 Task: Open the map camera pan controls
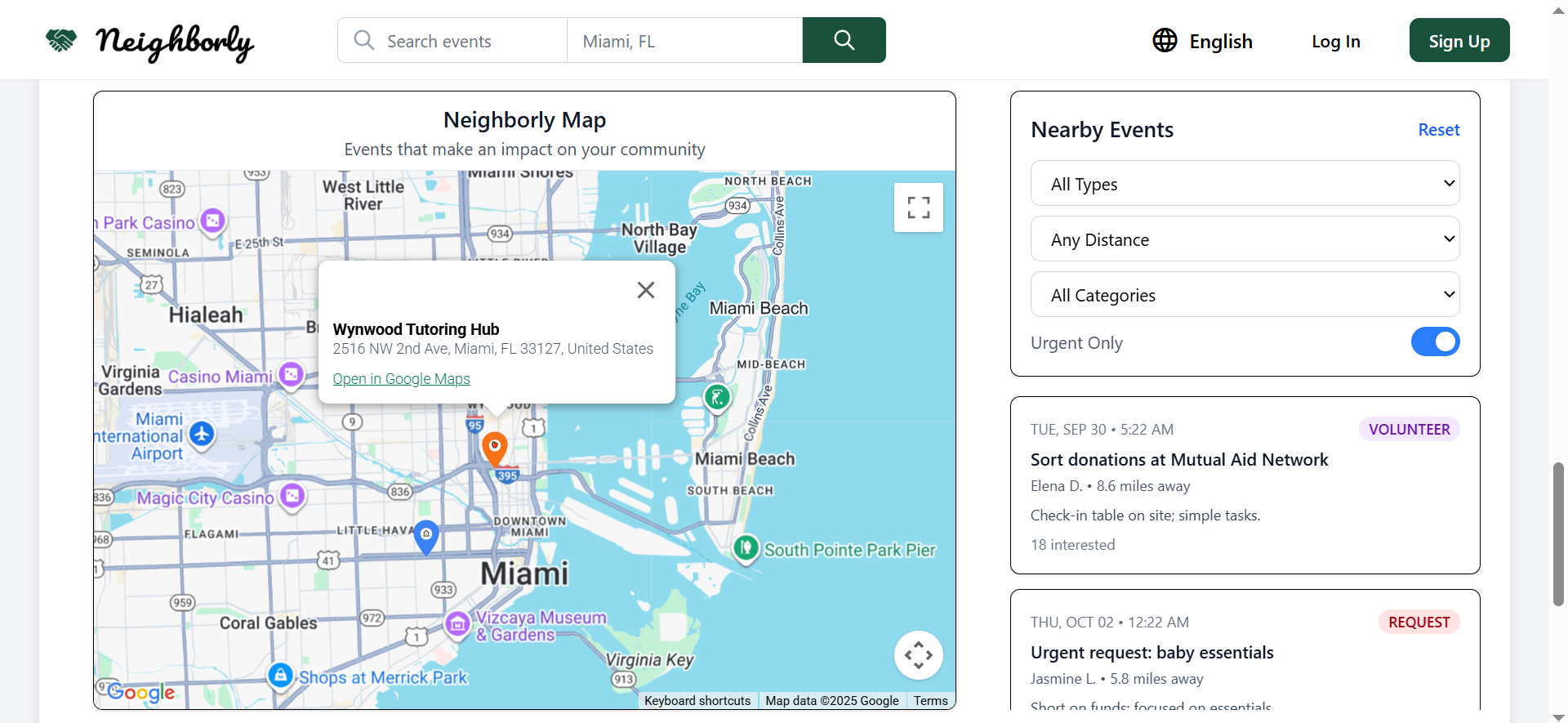tap(919, 655)
